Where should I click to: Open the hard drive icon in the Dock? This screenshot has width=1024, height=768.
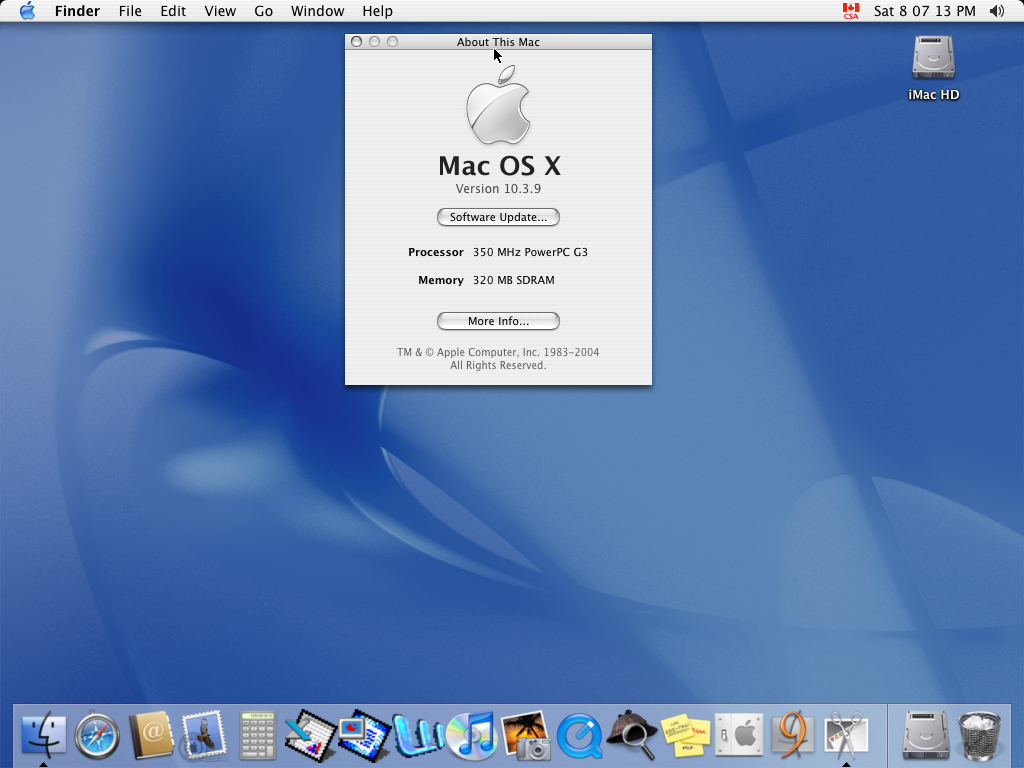pyautogui.click(x=925, y=736)
